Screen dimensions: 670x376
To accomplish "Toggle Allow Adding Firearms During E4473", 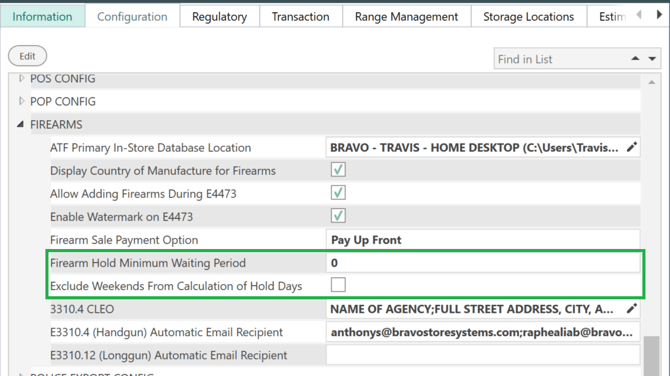I will [x=338, y=193].
